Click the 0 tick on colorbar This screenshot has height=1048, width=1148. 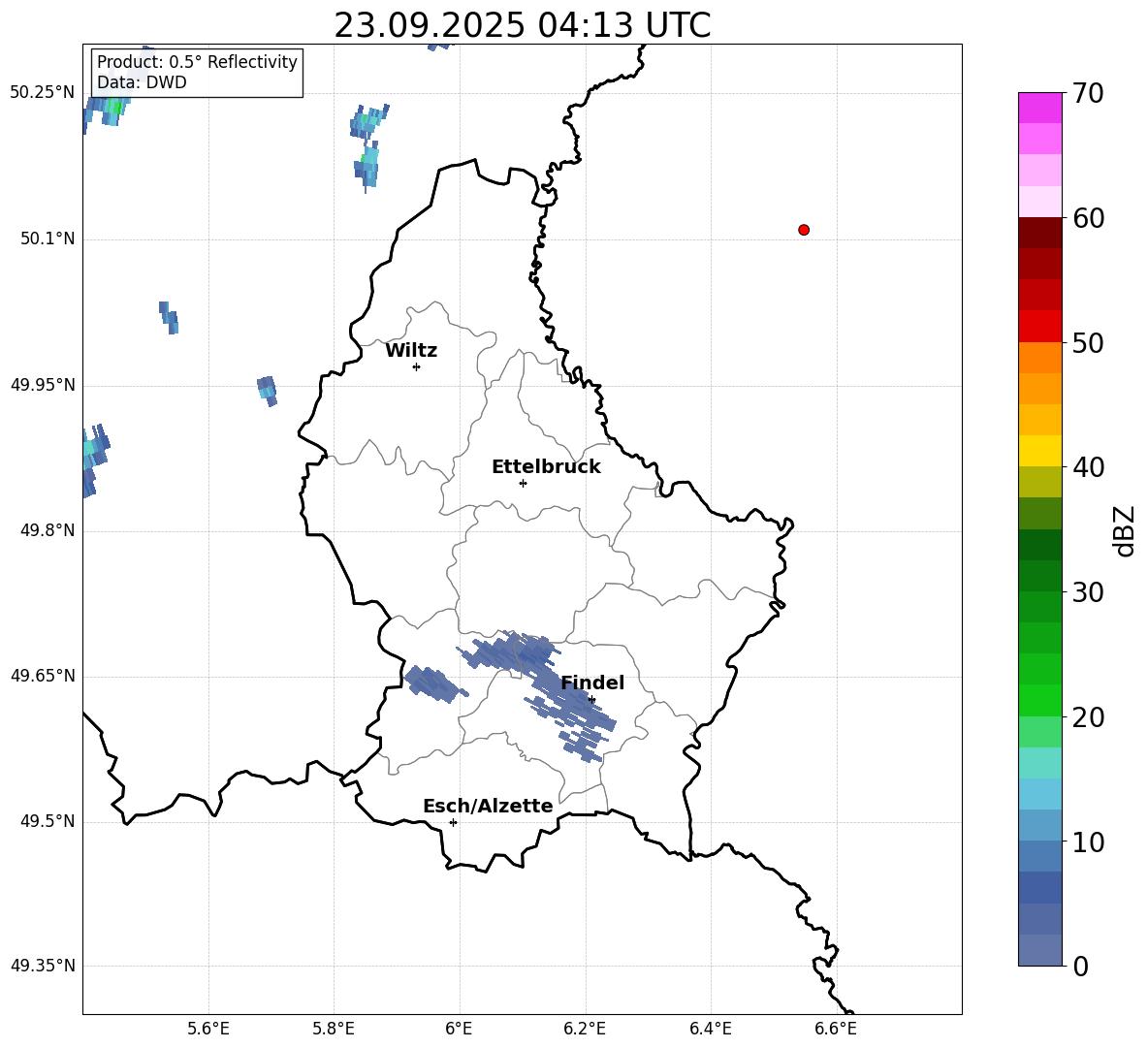click(x=1080, y=966)
